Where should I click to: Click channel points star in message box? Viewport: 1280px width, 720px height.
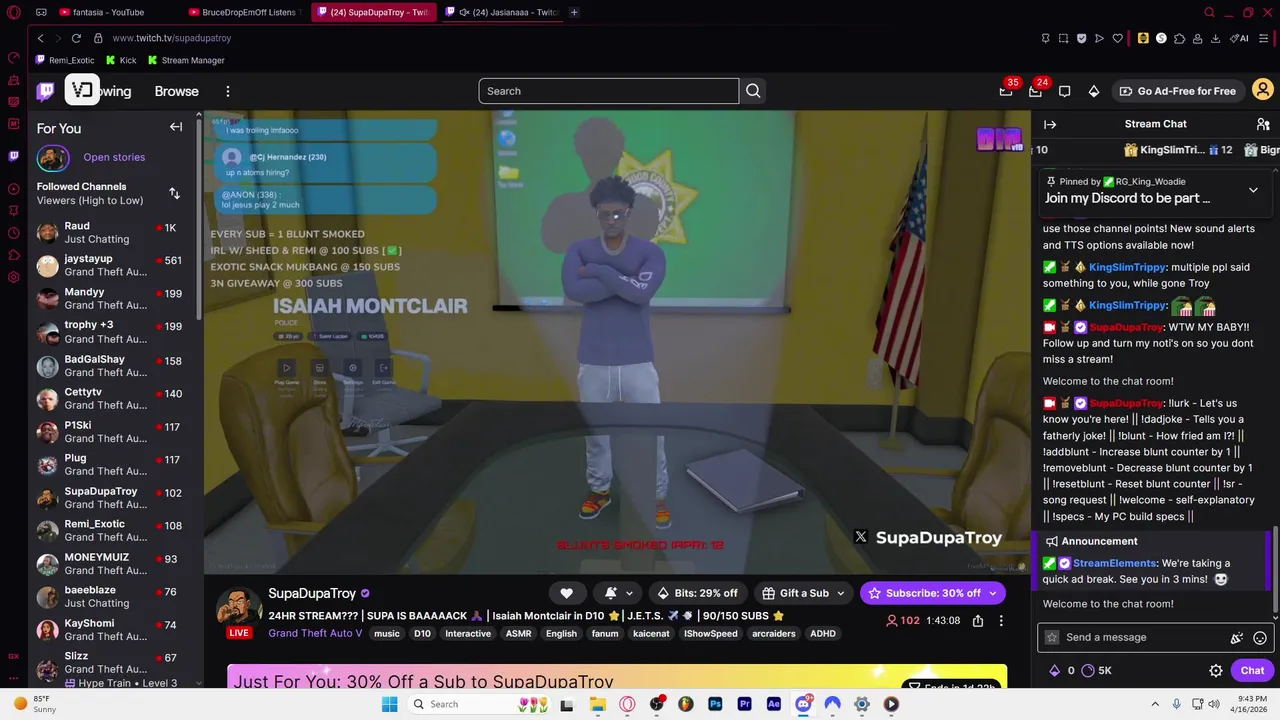pos(1052,637)
